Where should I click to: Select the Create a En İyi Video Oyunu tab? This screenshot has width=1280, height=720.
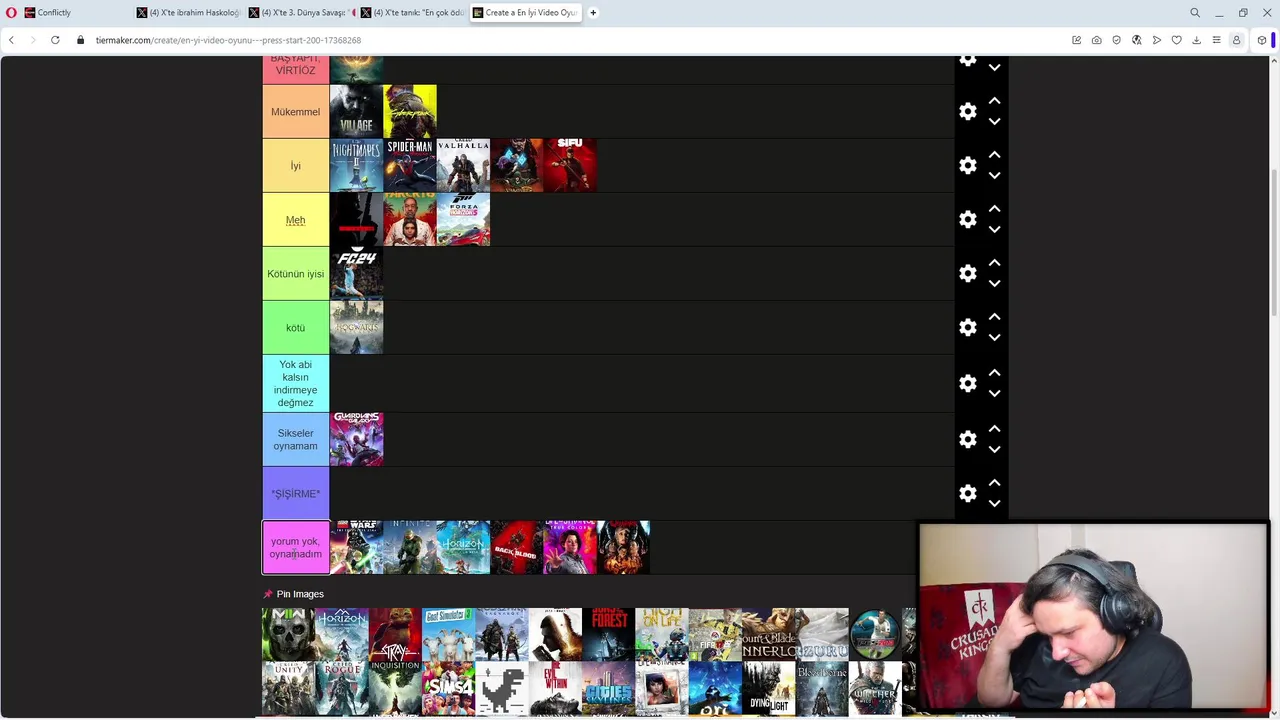tap(525, 13)
